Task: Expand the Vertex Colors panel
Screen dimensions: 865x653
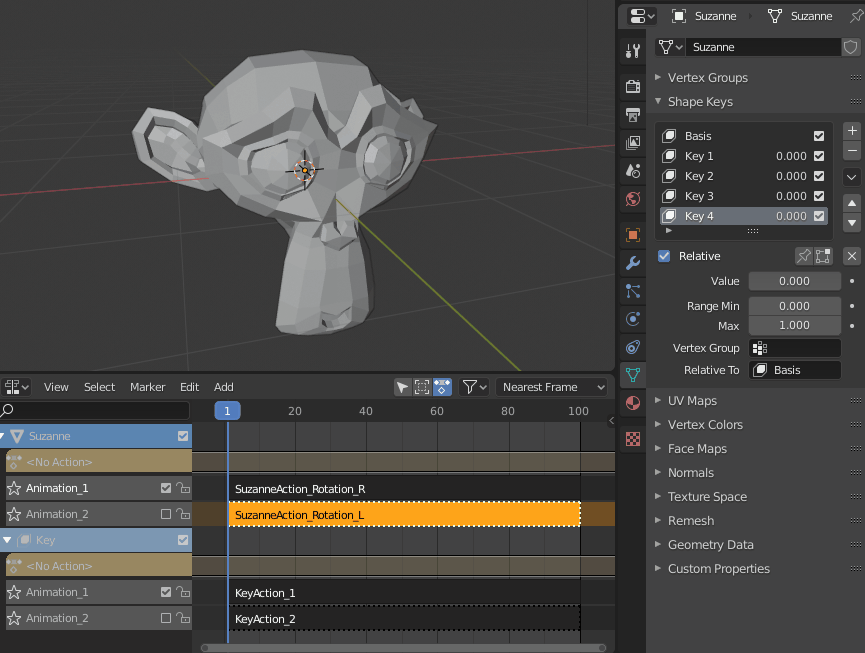Action: (705, 425)
